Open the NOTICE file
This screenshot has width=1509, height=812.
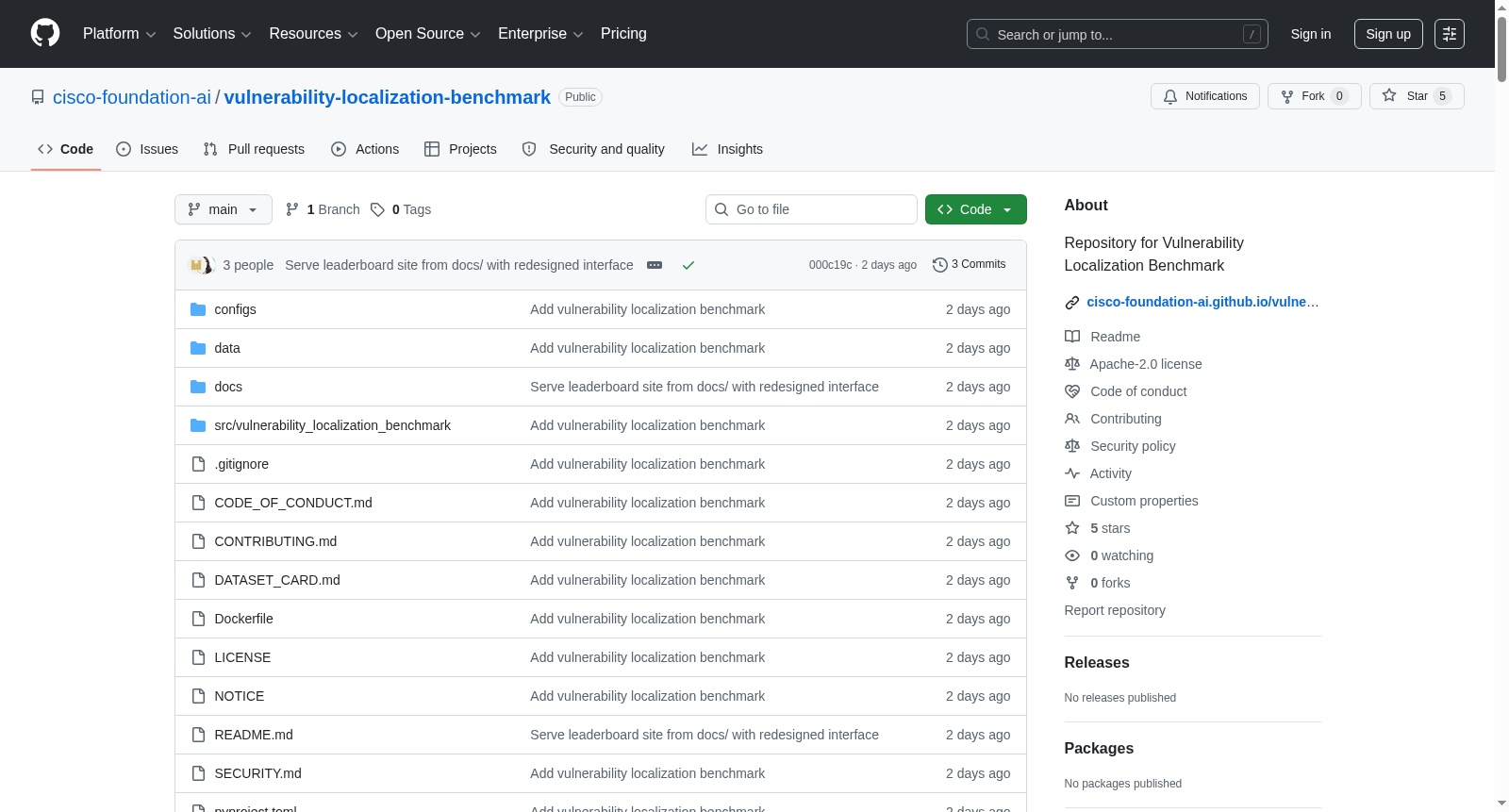point(240,696)
